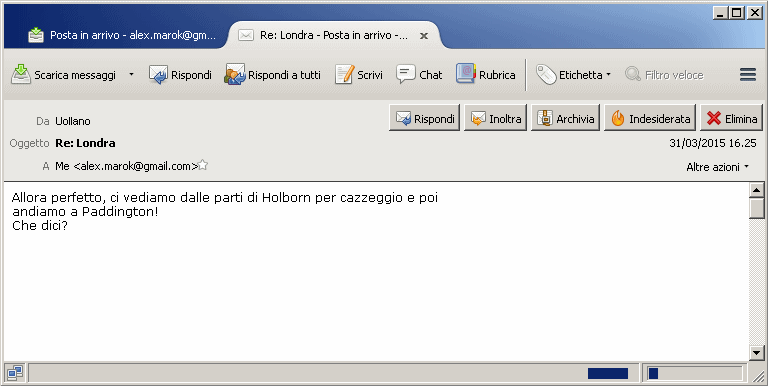Archive the message with Archivia
This screenshot has width=768, height=386.
tap(566, 118)
